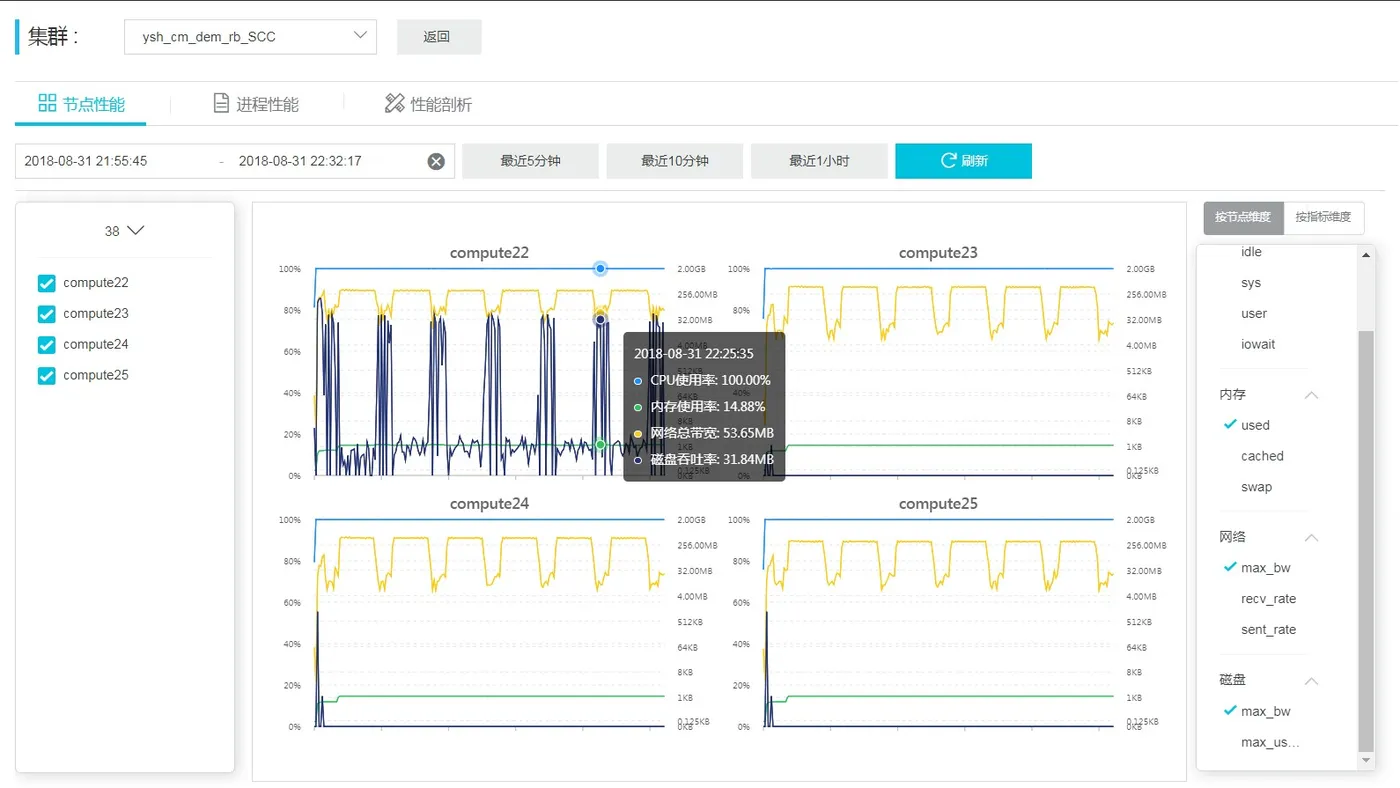1400x788 pixels.
Task: Click the document icon beside 进程性能
Action: 221,103
